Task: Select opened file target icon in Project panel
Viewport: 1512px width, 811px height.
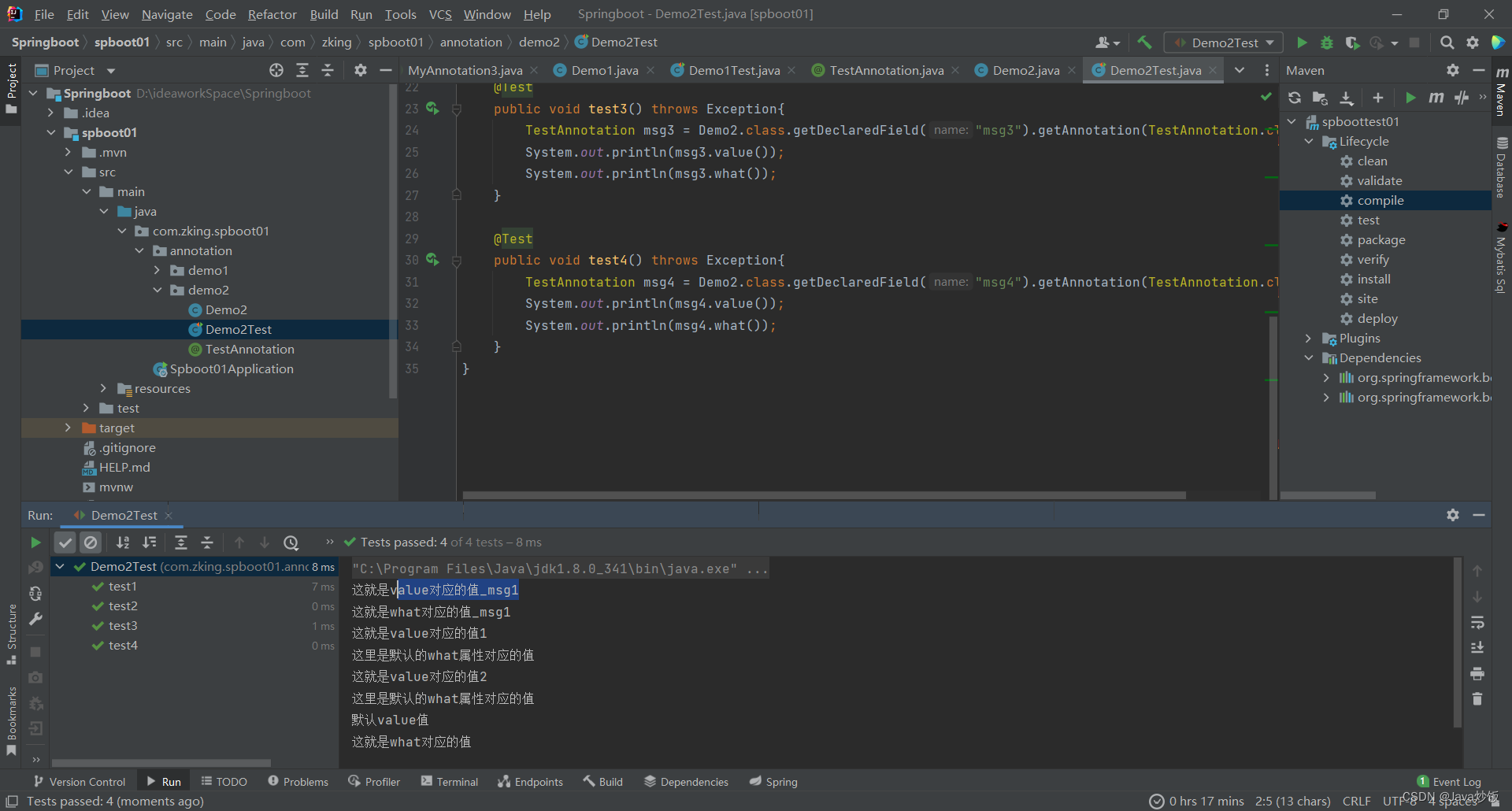Action: [276, 70]
